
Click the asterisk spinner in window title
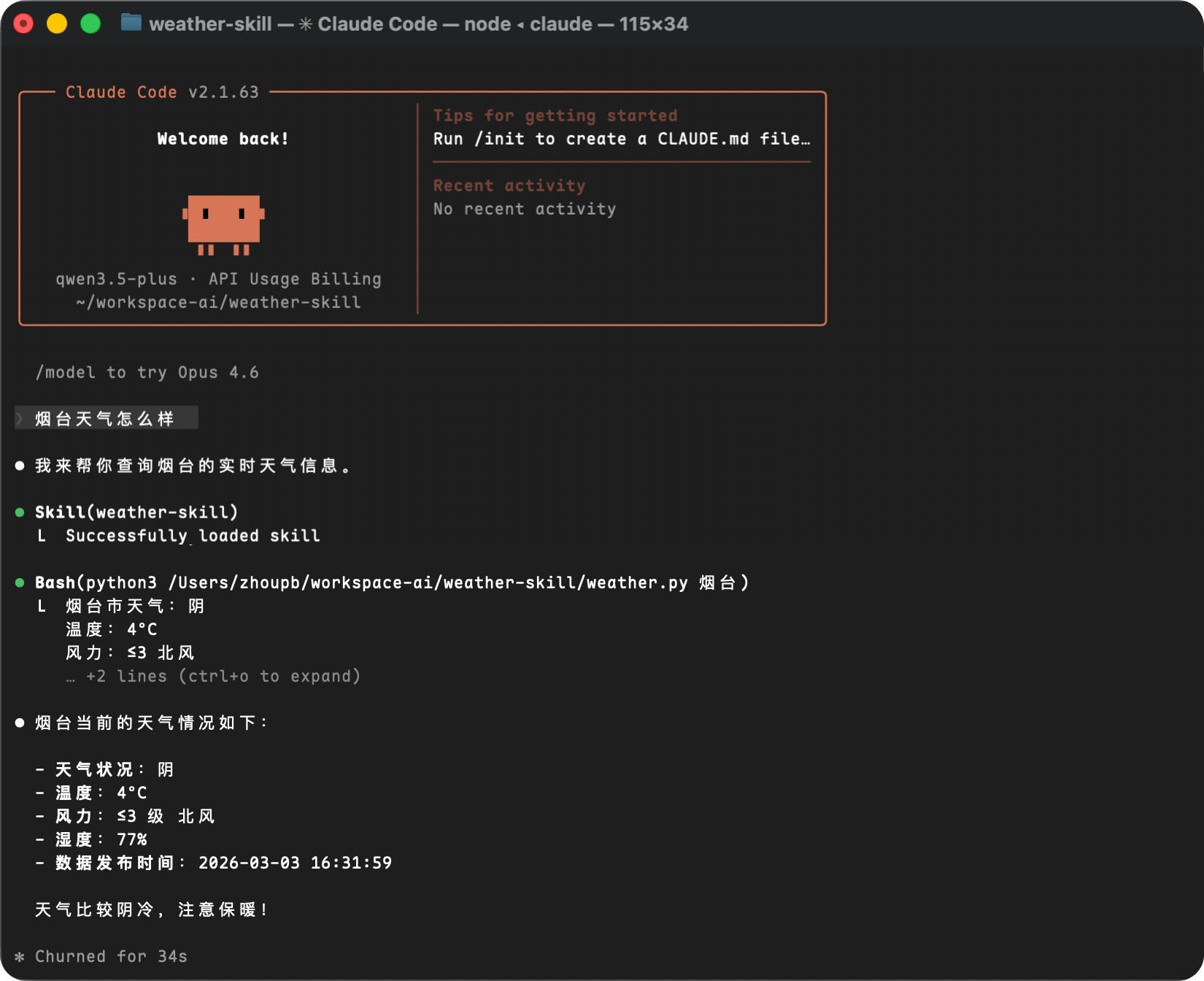coord(306,24)
